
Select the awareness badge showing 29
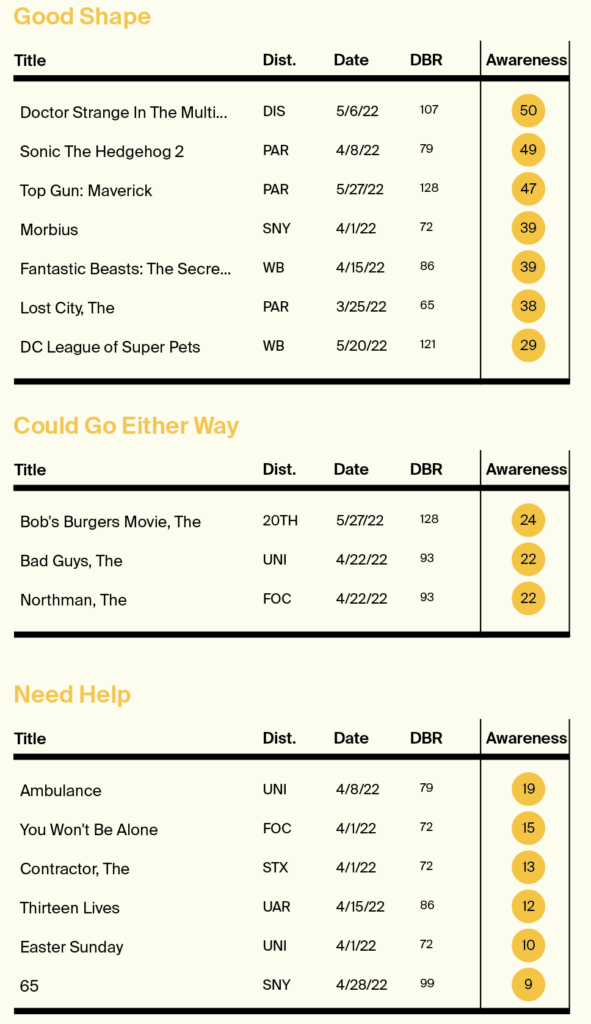click(528, 345)
